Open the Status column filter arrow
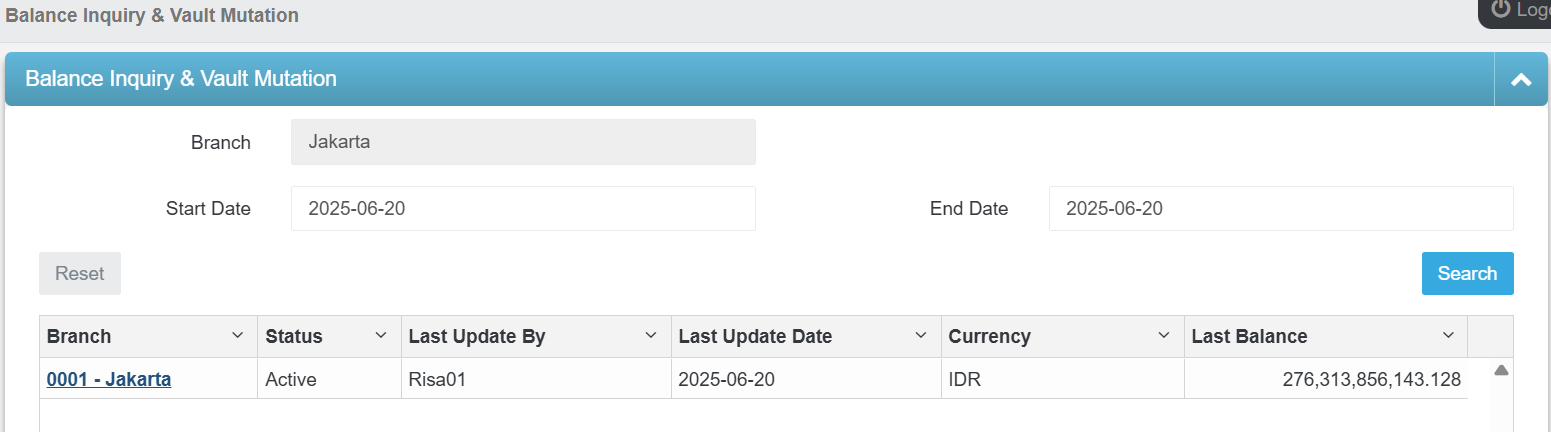The height and width of the screenshot is (432, 1551). click(380, 336)
